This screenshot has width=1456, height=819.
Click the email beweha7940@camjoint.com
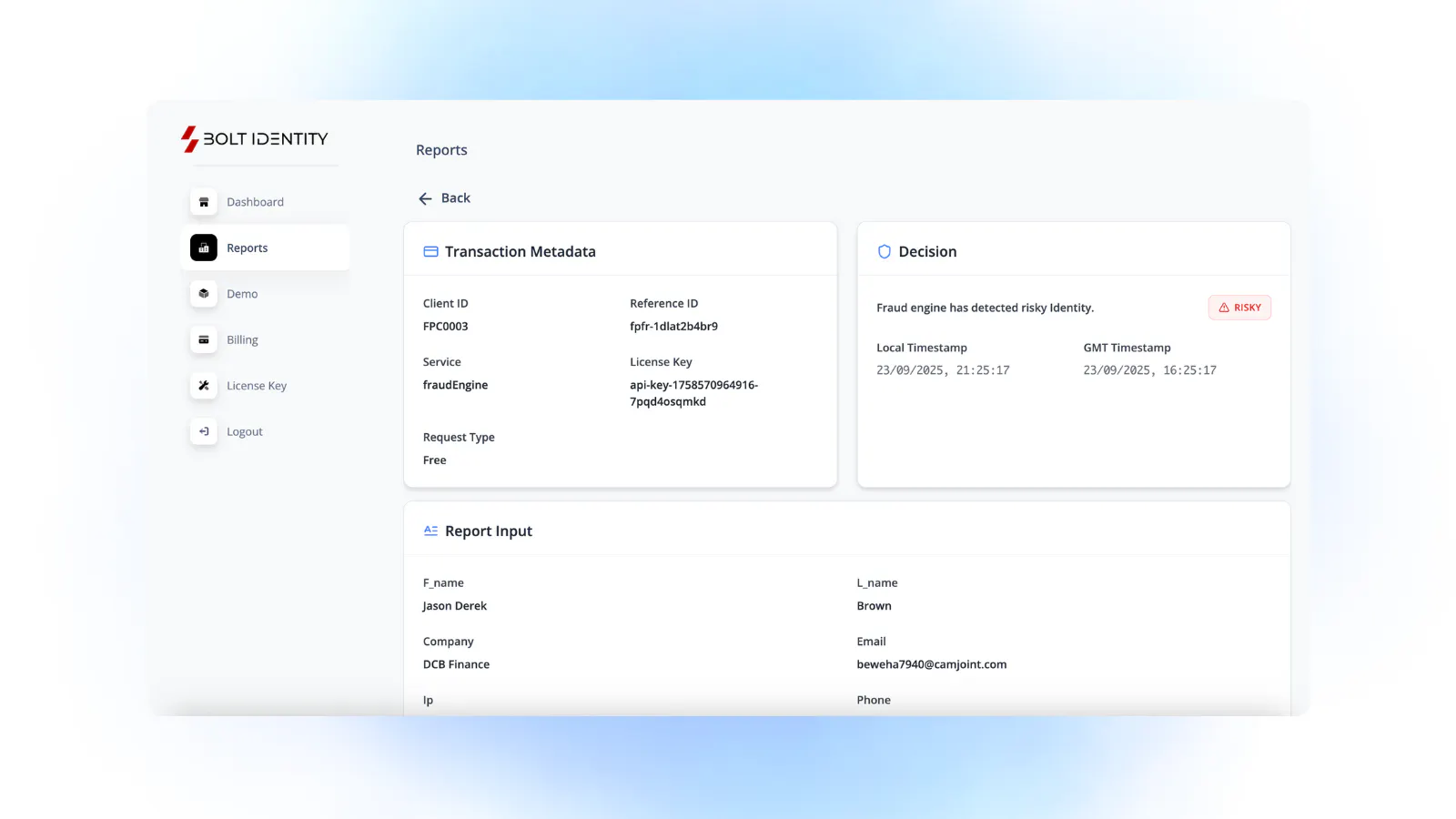click(x=932, y=664)
